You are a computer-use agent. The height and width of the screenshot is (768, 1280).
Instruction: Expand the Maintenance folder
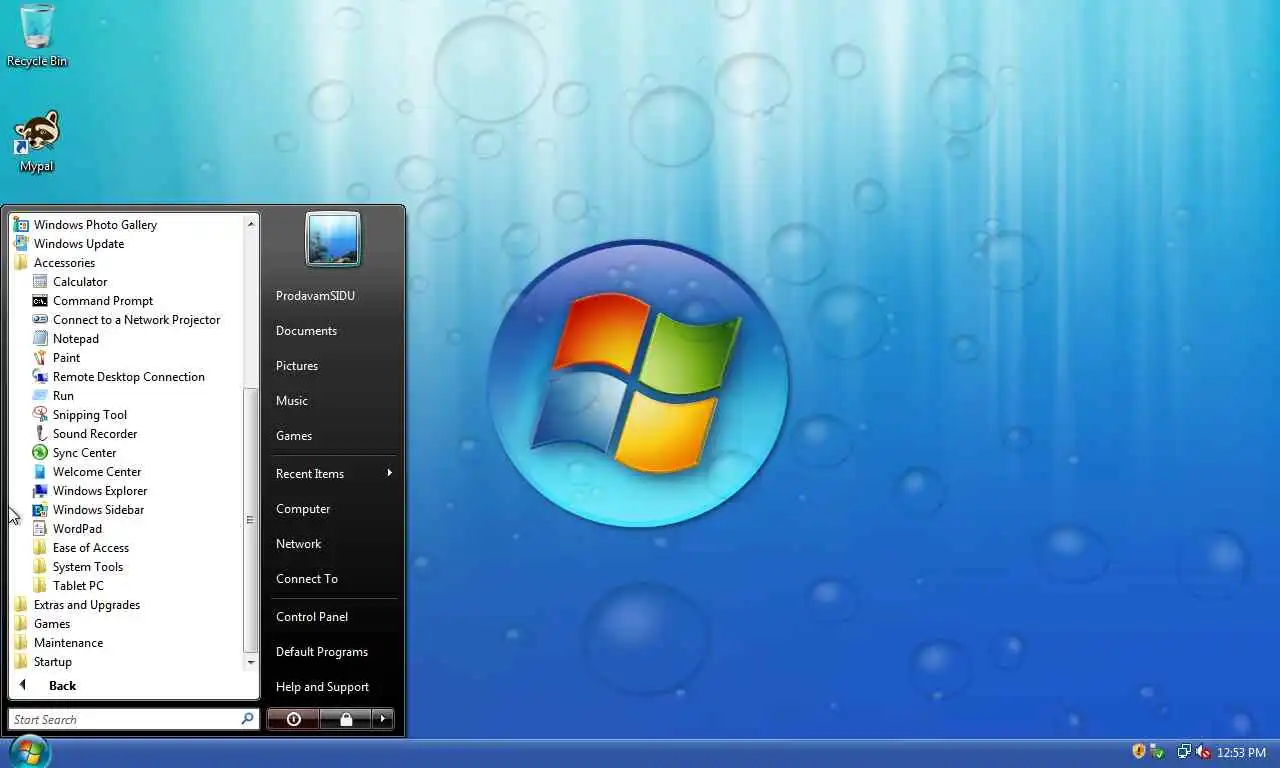click(58, 643)
